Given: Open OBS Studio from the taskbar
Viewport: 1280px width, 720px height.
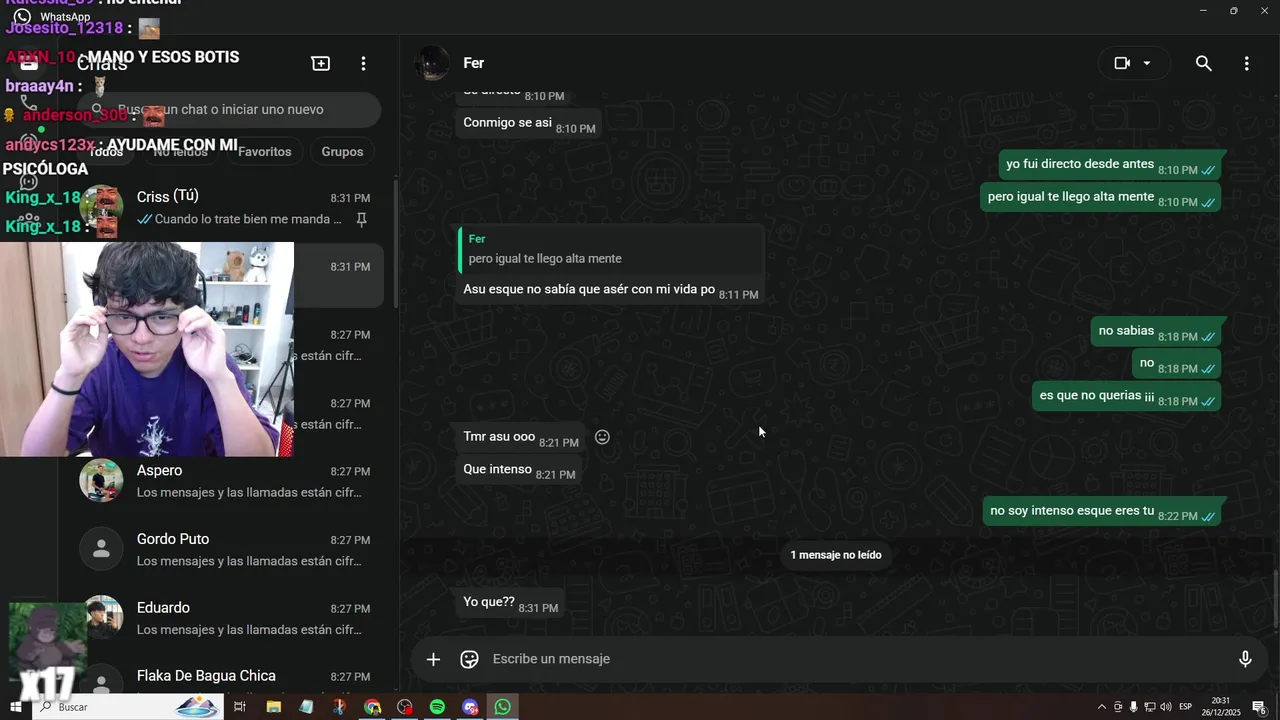Looking at the screenshot, I should tap(405, 707).
